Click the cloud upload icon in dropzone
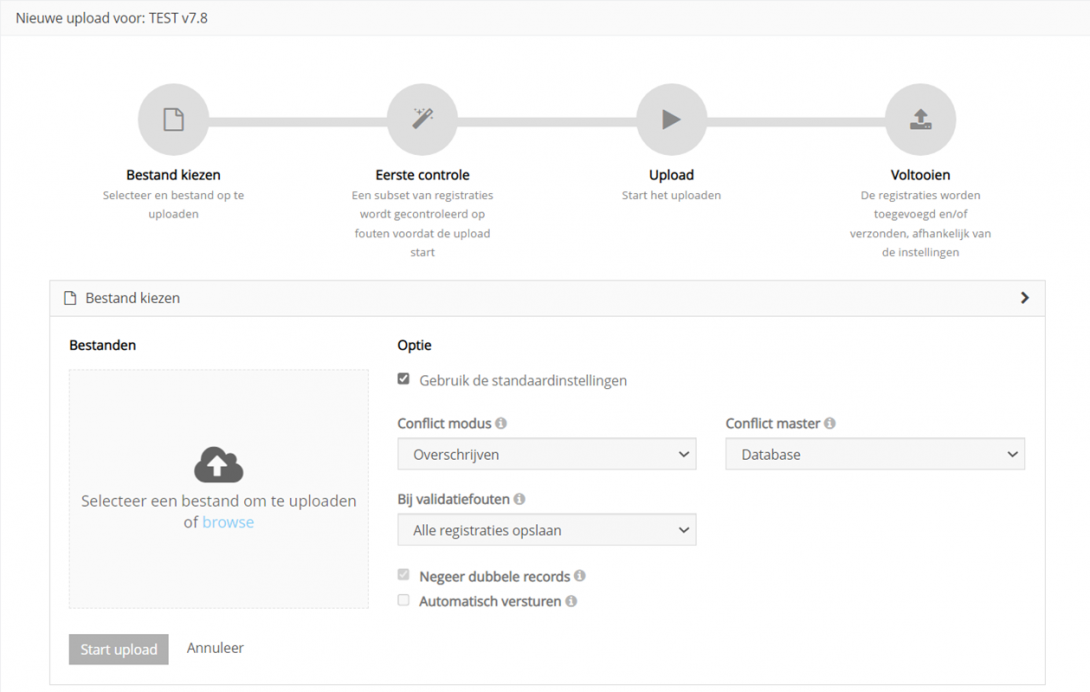The image size is (1090, 692). [x=218, y=465]
